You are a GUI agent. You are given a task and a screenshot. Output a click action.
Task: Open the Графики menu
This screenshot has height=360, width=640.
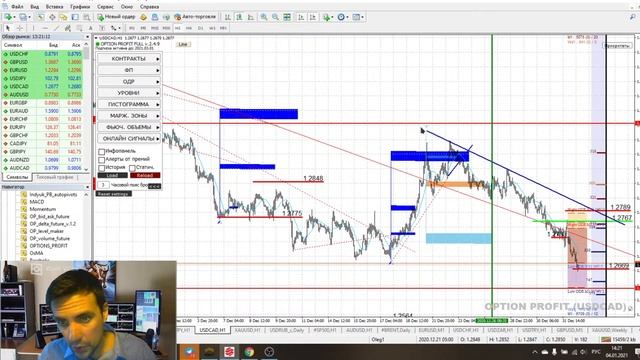(80, 7)
